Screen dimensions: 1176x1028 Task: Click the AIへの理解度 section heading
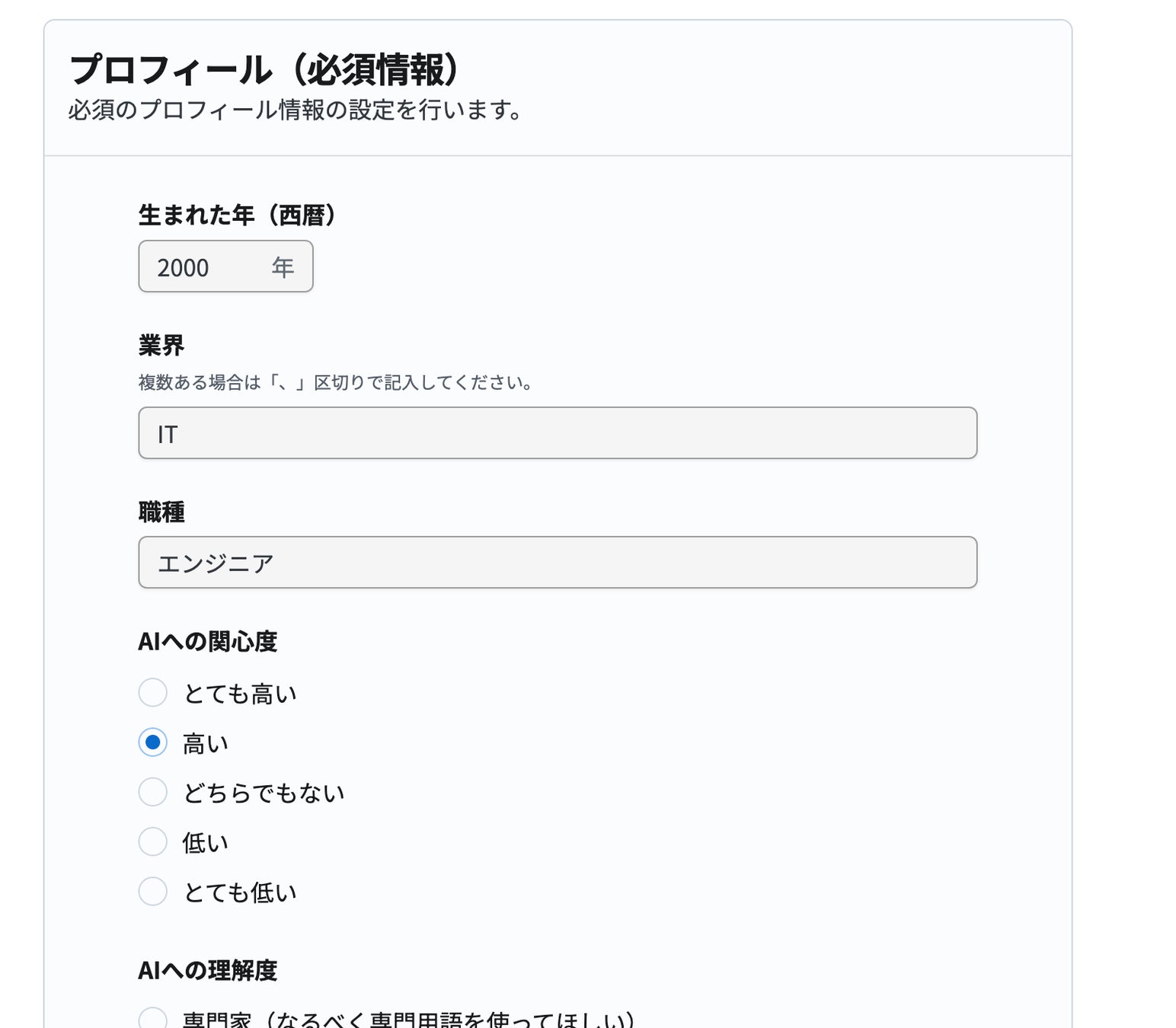pyautogui.click(x=207, y=971)
